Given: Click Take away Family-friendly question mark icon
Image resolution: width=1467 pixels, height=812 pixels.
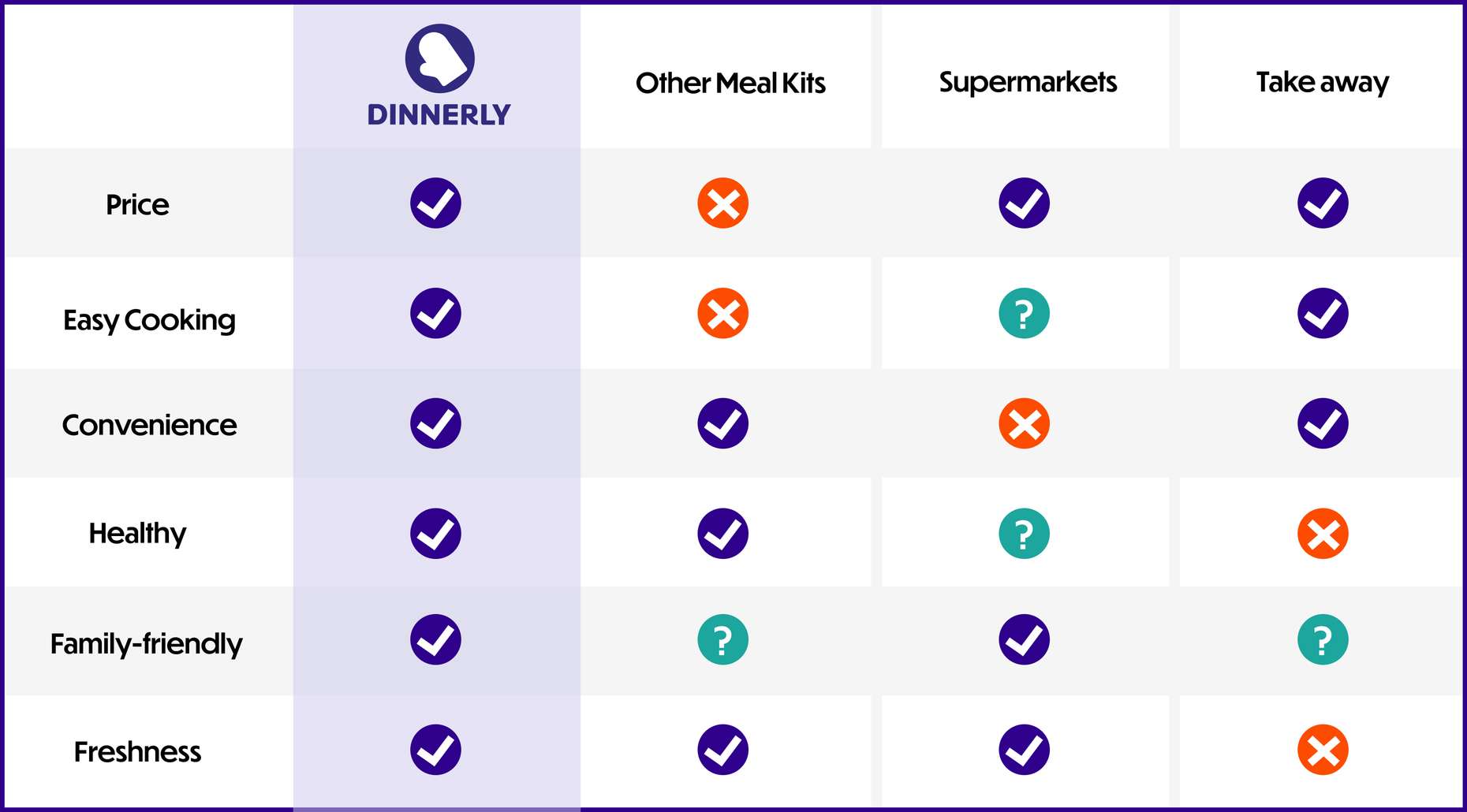Looking at the screenshot, I should 1323,639.
